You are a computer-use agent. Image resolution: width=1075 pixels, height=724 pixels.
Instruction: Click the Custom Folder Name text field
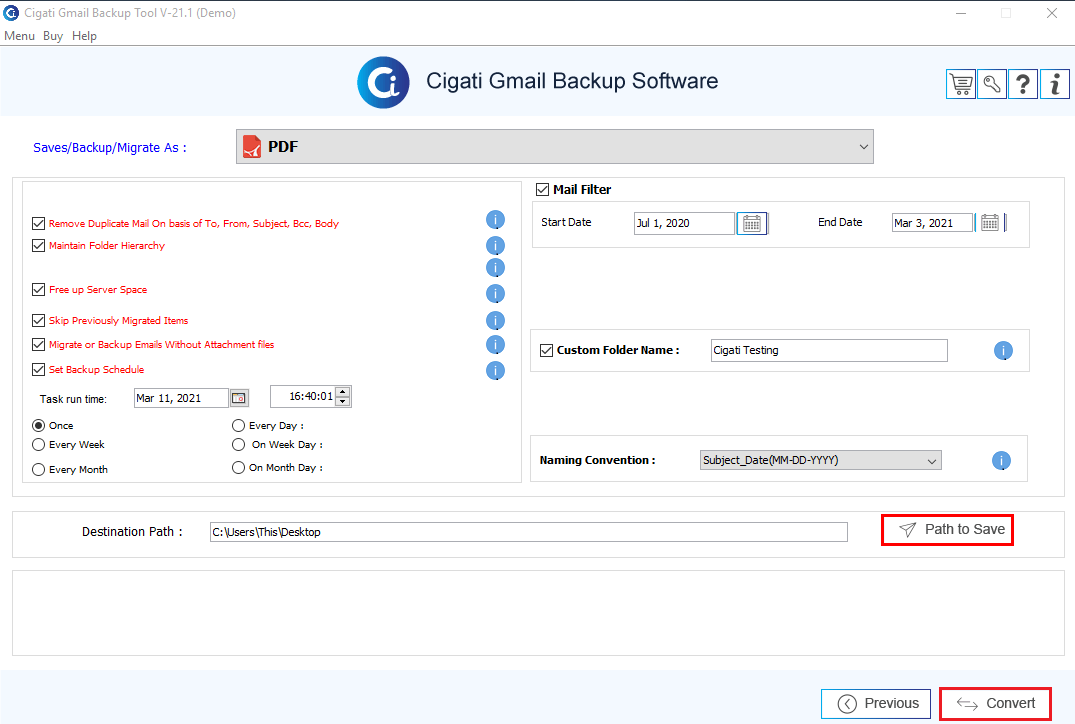[829, 350]
